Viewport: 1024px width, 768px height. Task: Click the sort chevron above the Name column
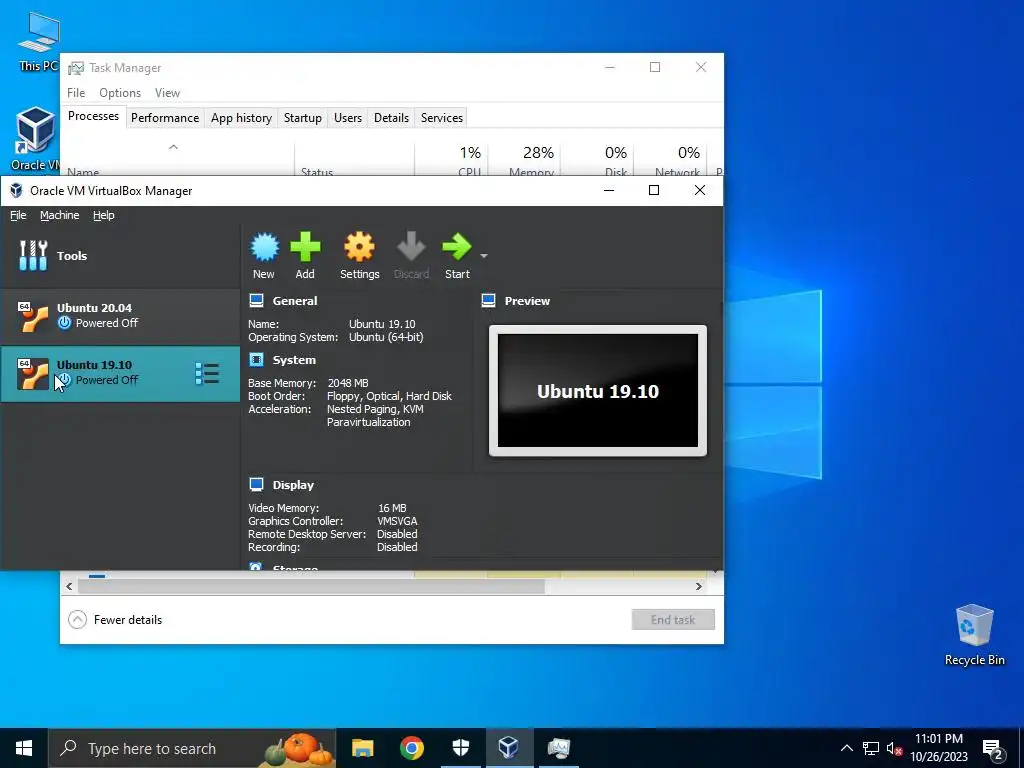(x=173, y=147)
